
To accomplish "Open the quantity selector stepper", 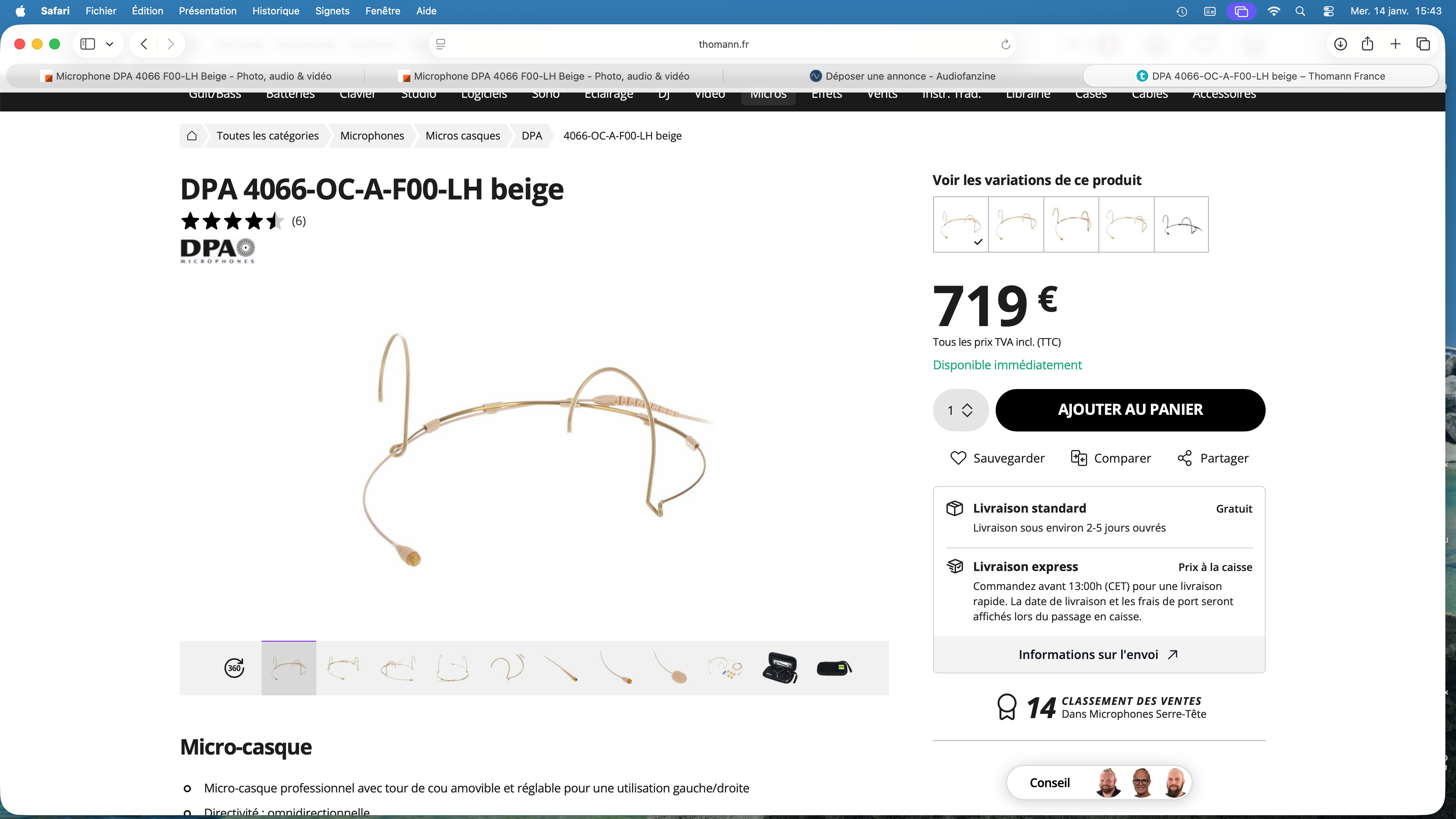I will [960, 410].
